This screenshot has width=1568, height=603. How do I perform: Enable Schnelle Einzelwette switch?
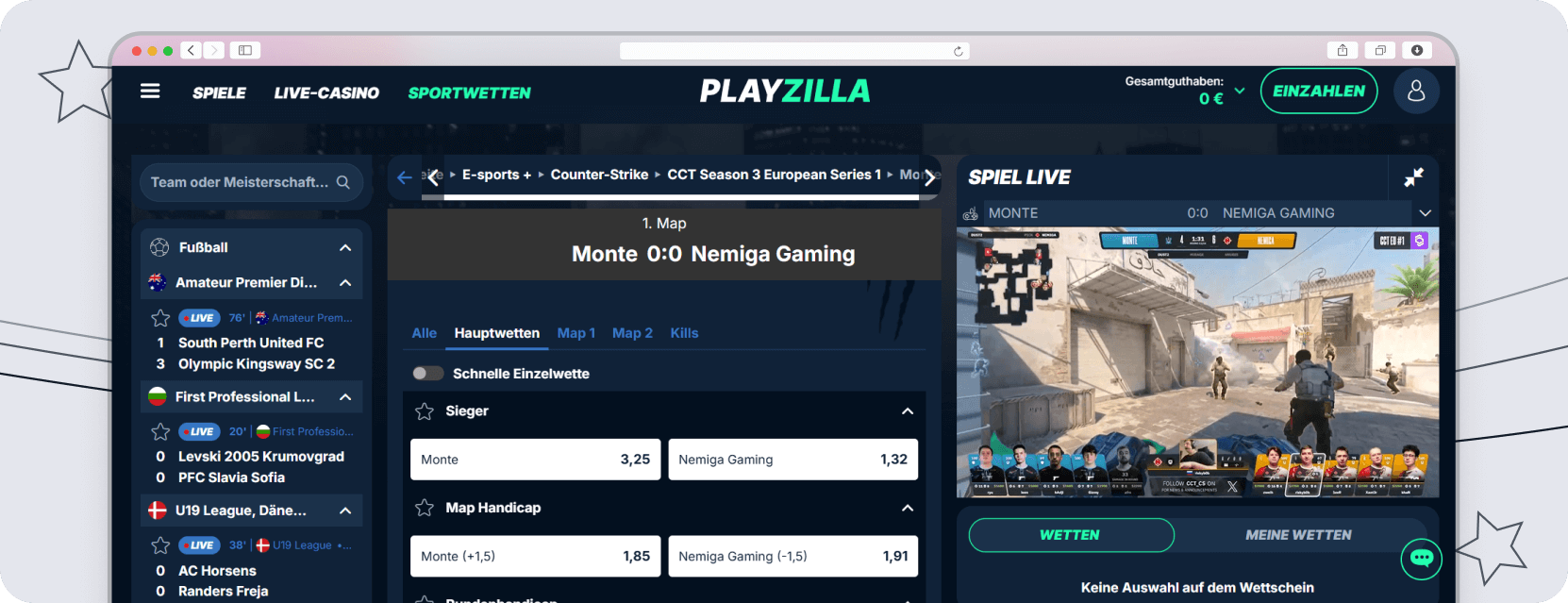(427, 374)
